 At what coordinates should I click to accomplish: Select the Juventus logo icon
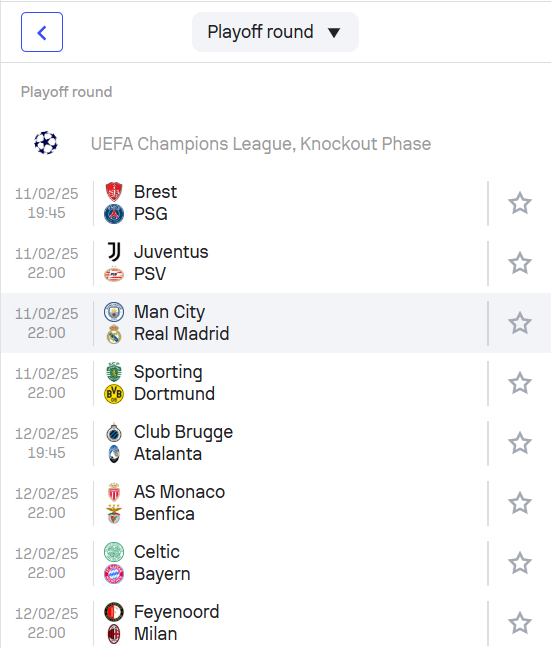click(x=114, y=252)
